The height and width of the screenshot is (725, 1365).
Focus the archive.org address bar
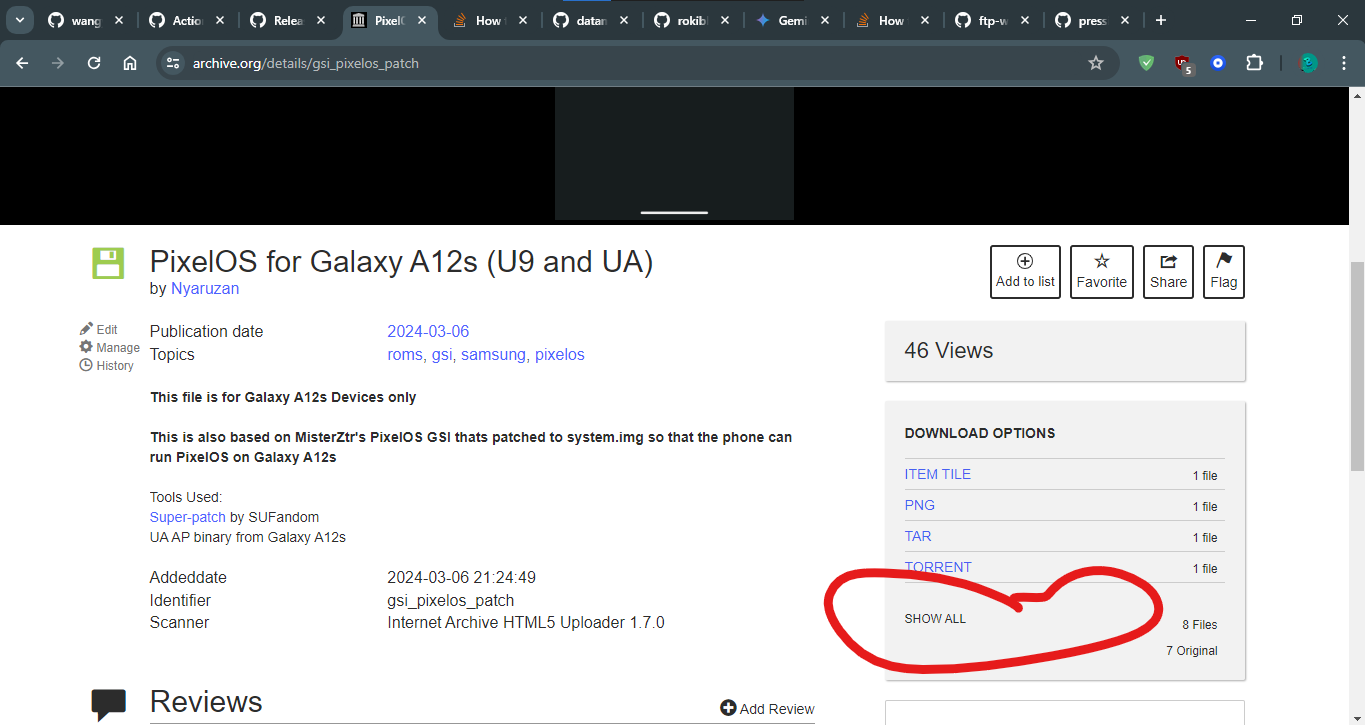tap(637, 63)
